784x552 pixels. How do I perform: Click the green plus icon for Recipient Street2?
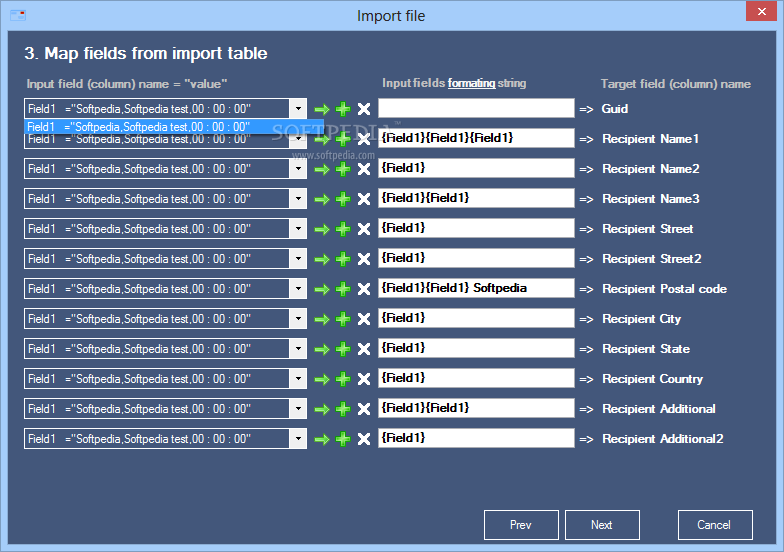343,259
